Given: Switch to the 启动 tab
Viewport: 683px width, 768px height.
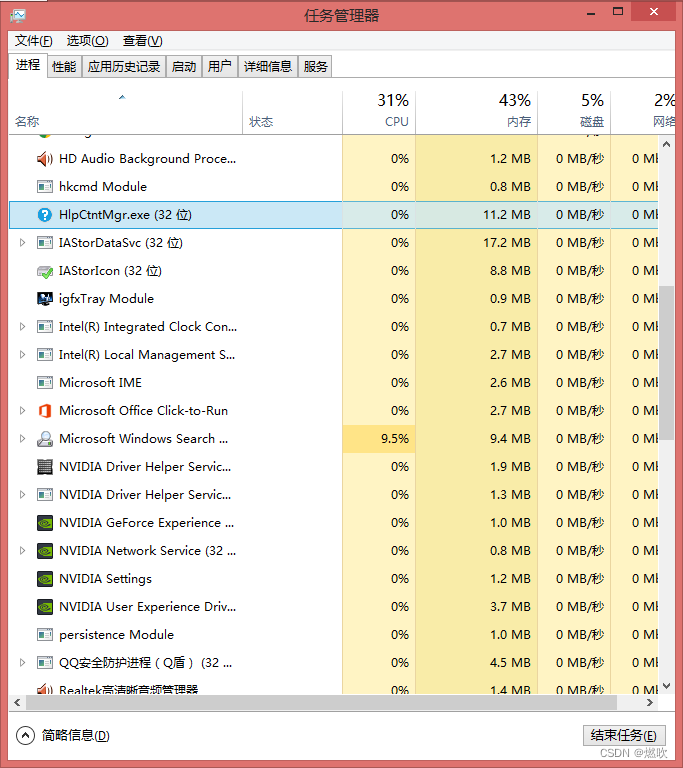Looking at the screenshot, I should (184, 67).
